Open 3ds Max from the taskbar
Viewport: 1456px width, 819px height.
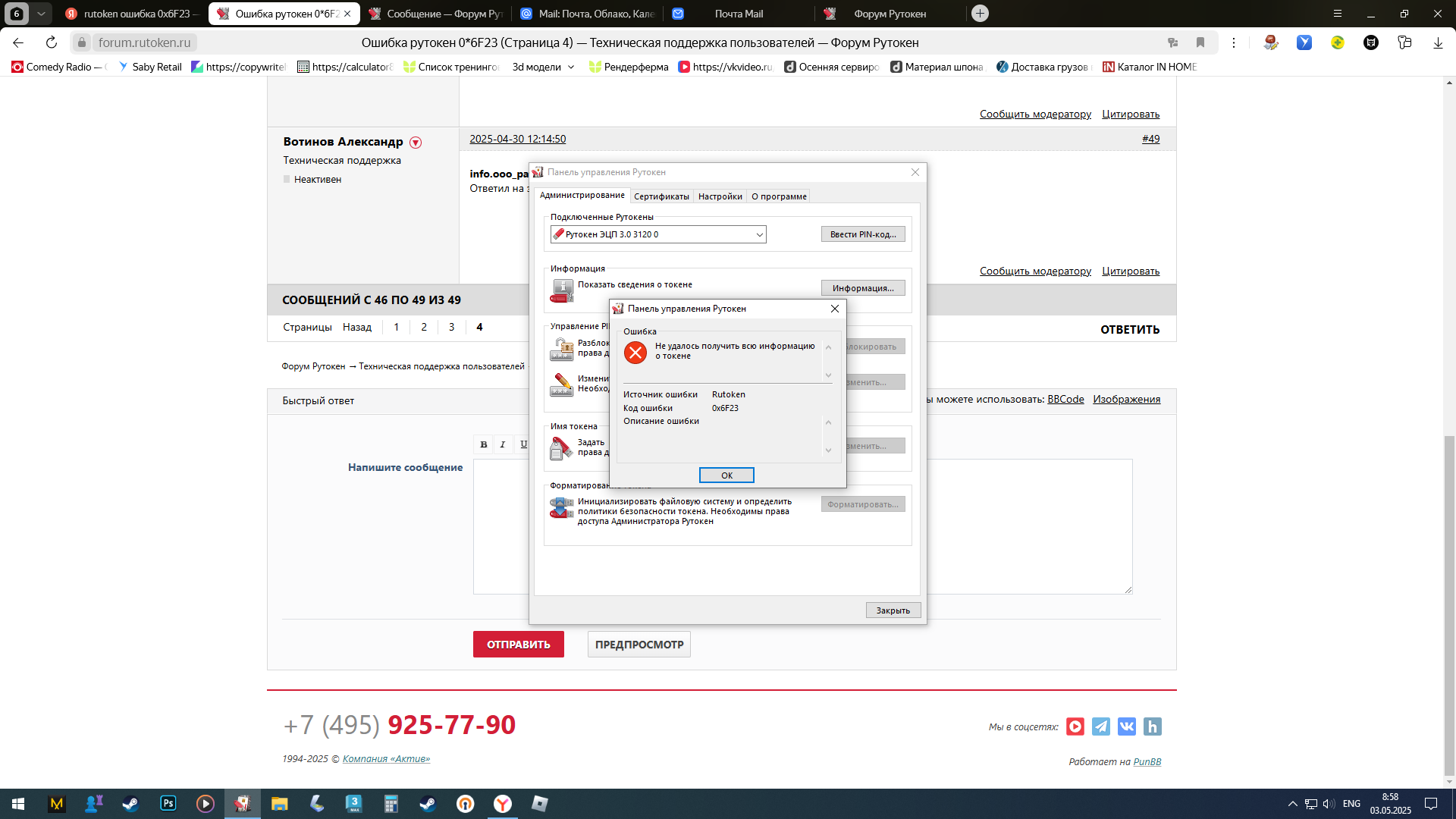[x=354, y=804]
